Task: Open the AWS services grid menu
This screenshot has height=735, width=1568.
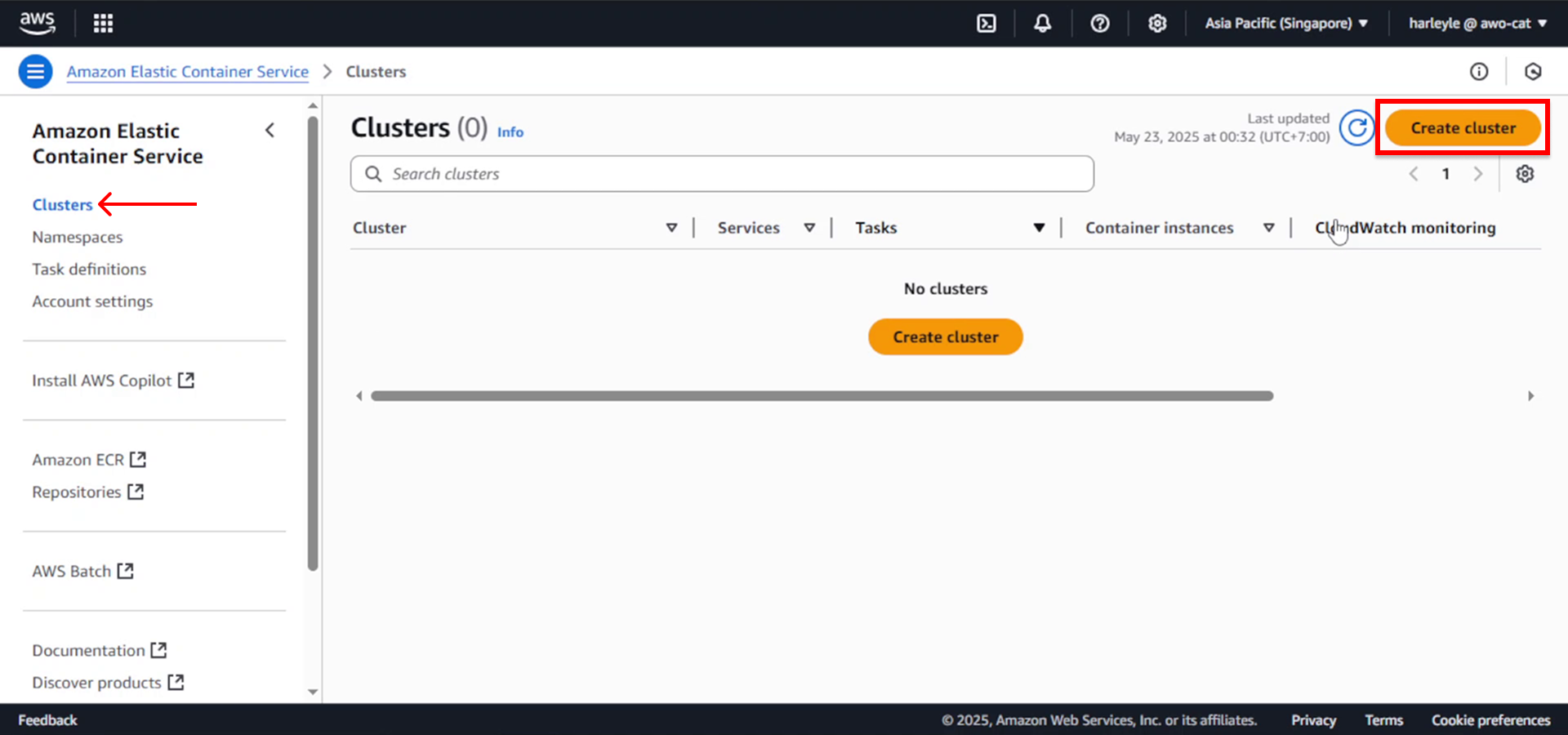Action: (x=103, y=23)
